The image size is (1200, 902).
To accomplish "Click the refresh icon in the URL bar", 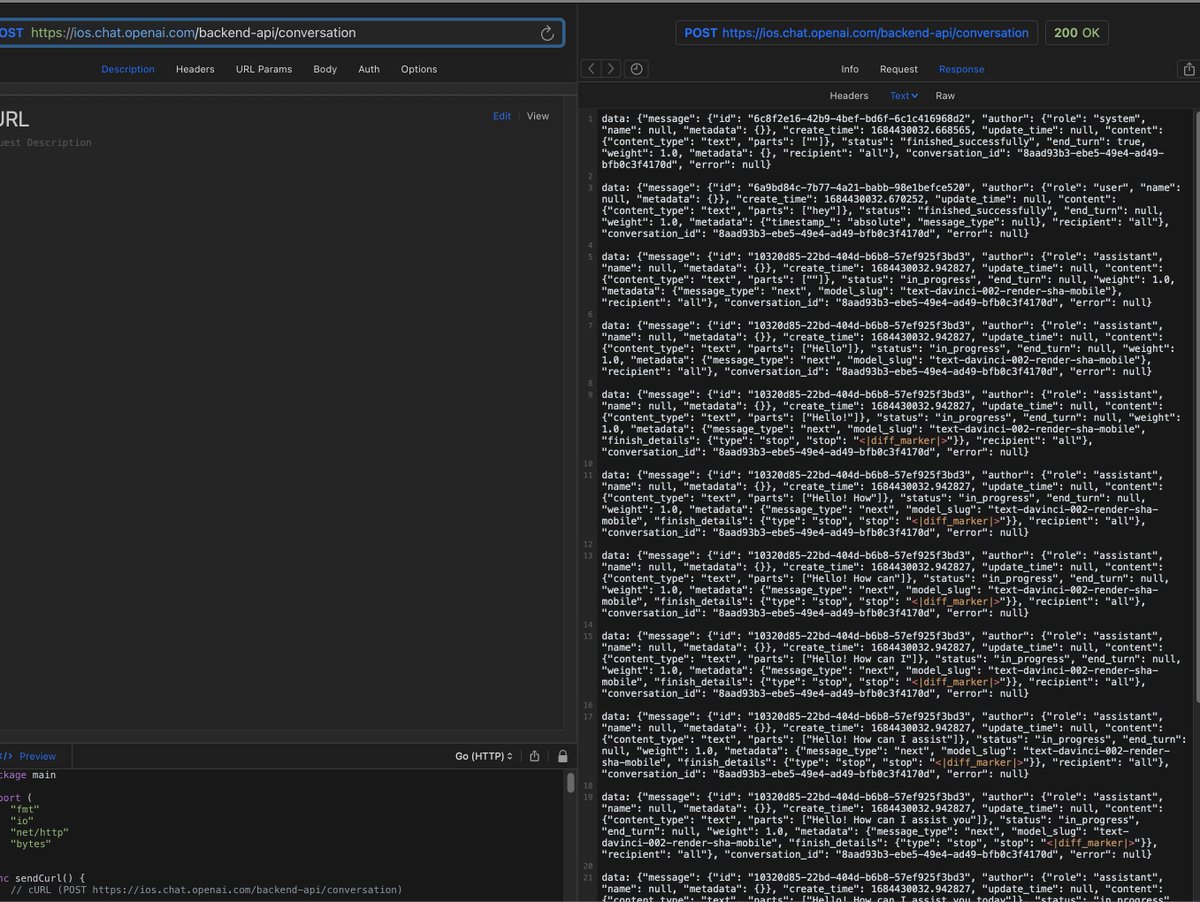I will 547,33.
